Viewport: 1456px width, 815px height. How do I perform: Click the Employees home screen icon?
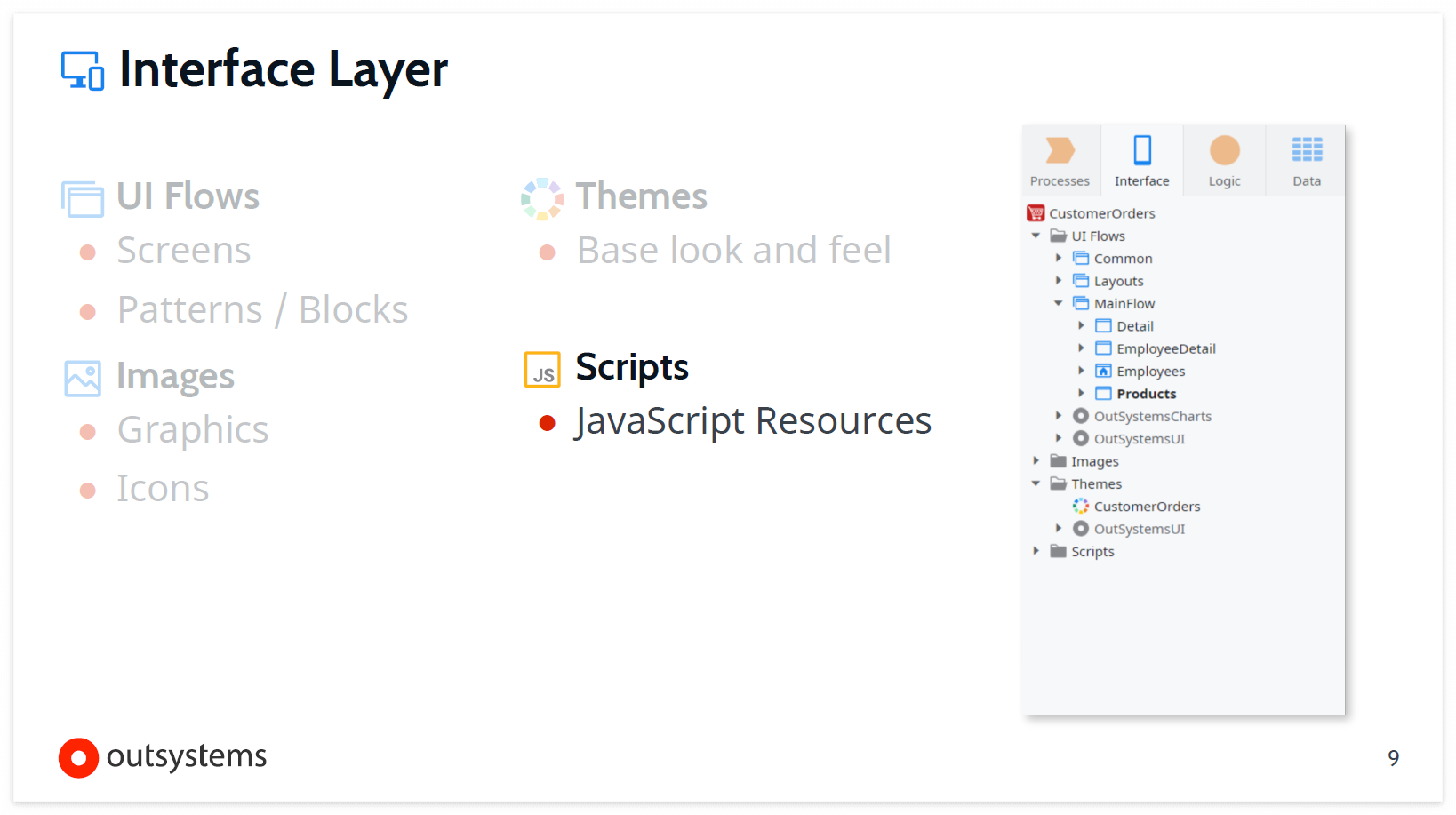[x=1103, y=371]
